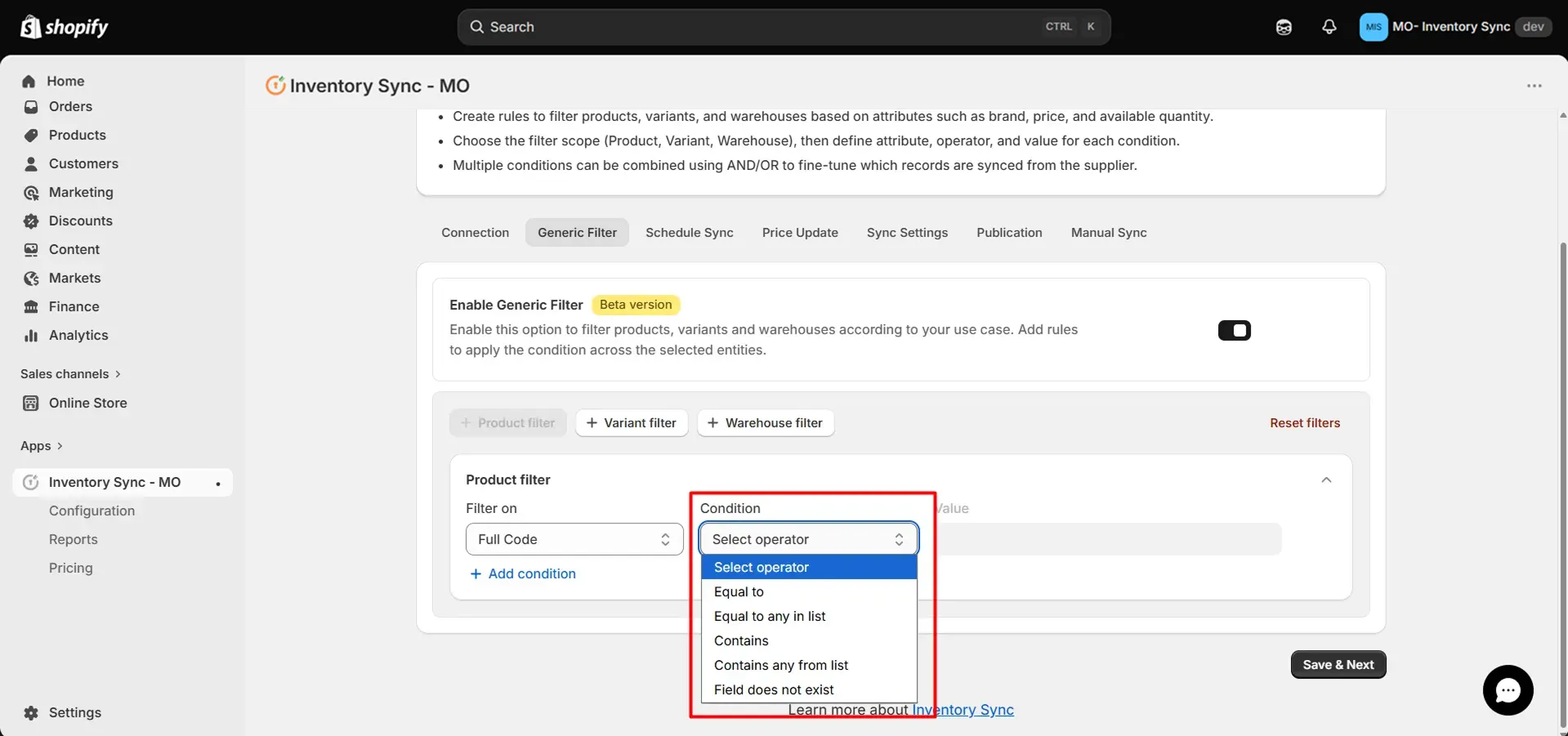1568x736 pixels.
Task: Expand Apps section in sidebar
Action: (42, 446)
